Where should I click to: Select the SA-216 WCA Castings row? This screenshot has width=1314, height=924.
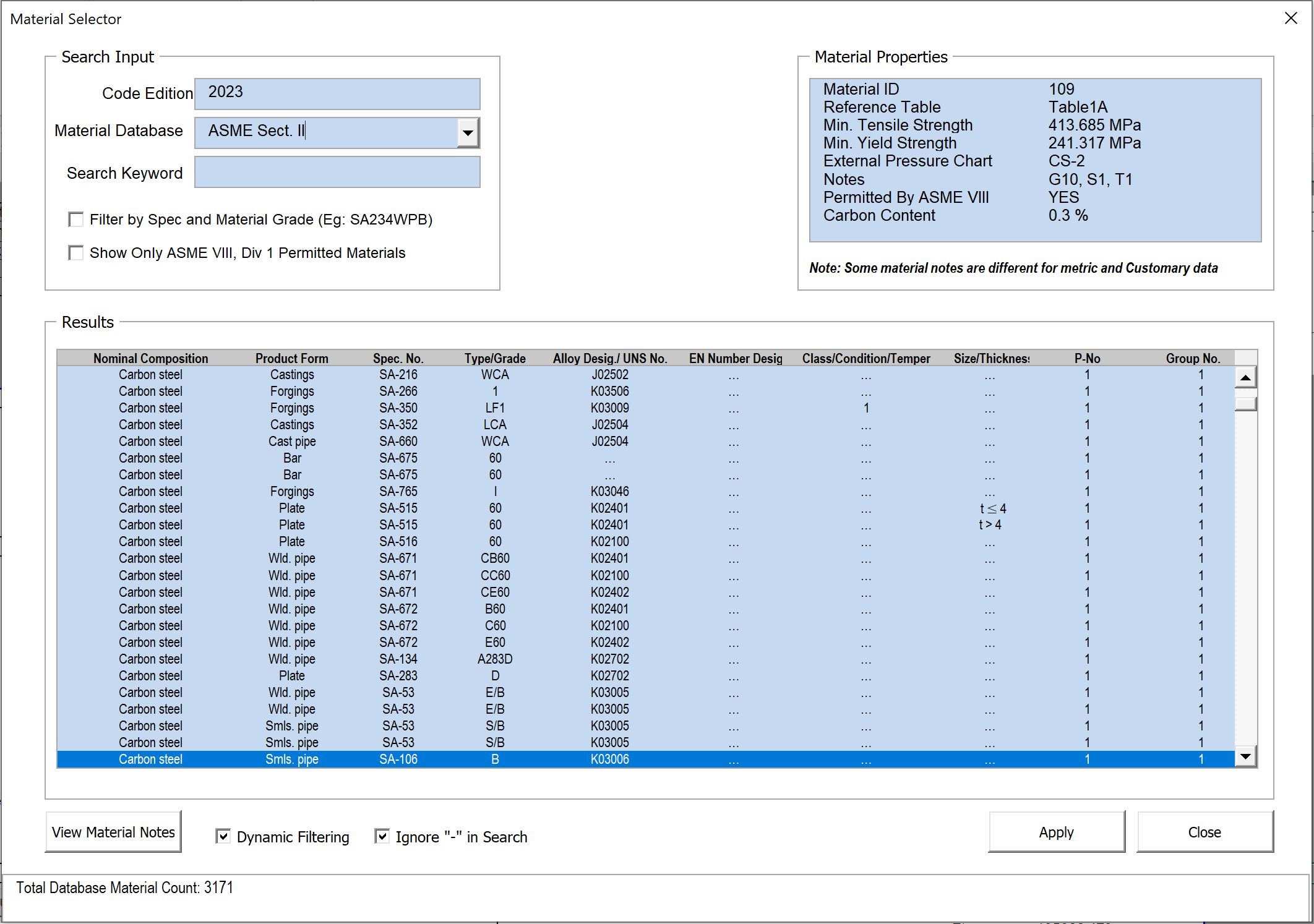398,375
